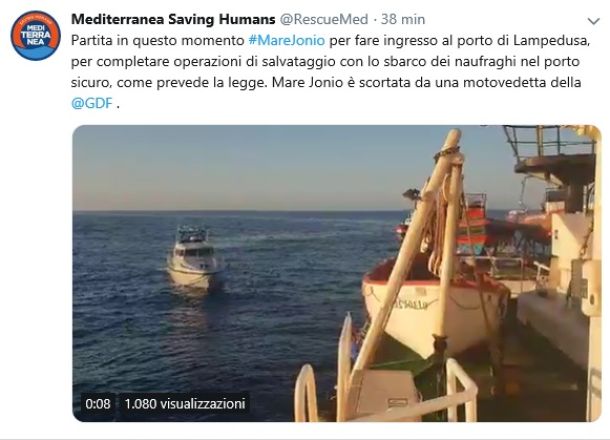Click the white patrol boat in the video
Screen dimensions: 610x440
(195, 259)
